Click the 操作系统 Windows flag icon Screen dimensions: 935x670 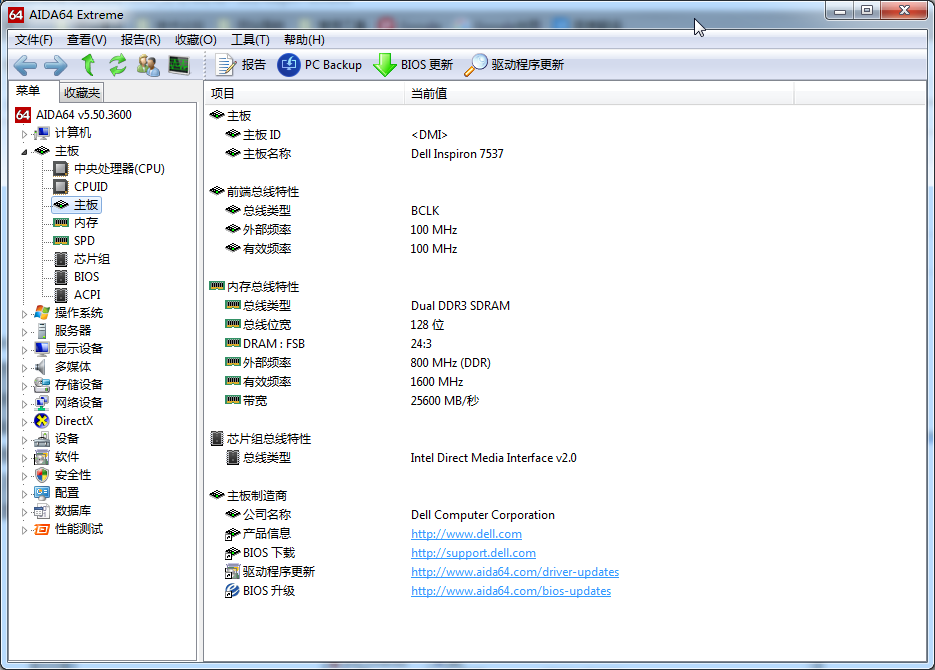point(42,313)
